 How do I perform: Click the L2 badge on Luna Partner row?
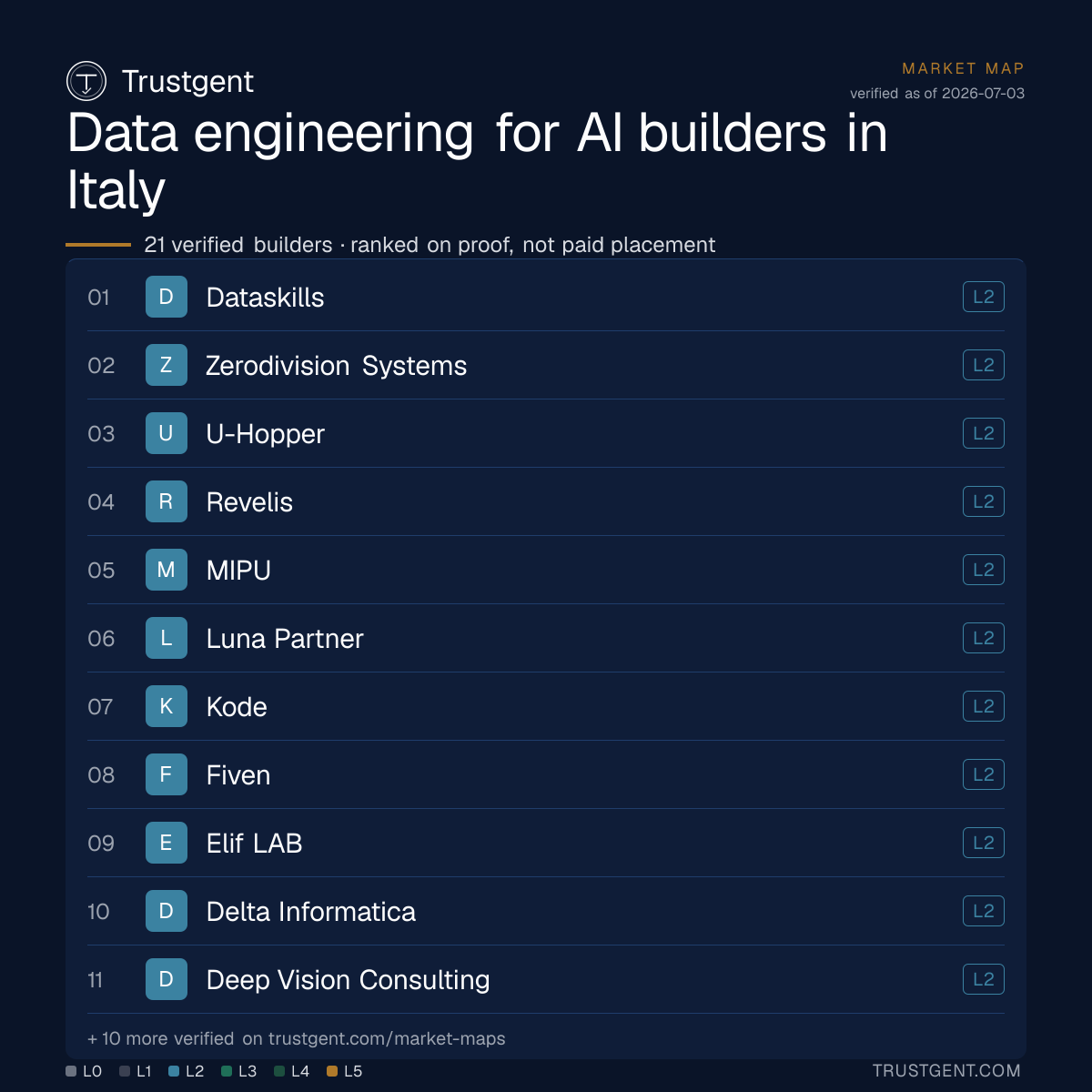point(984,638)
